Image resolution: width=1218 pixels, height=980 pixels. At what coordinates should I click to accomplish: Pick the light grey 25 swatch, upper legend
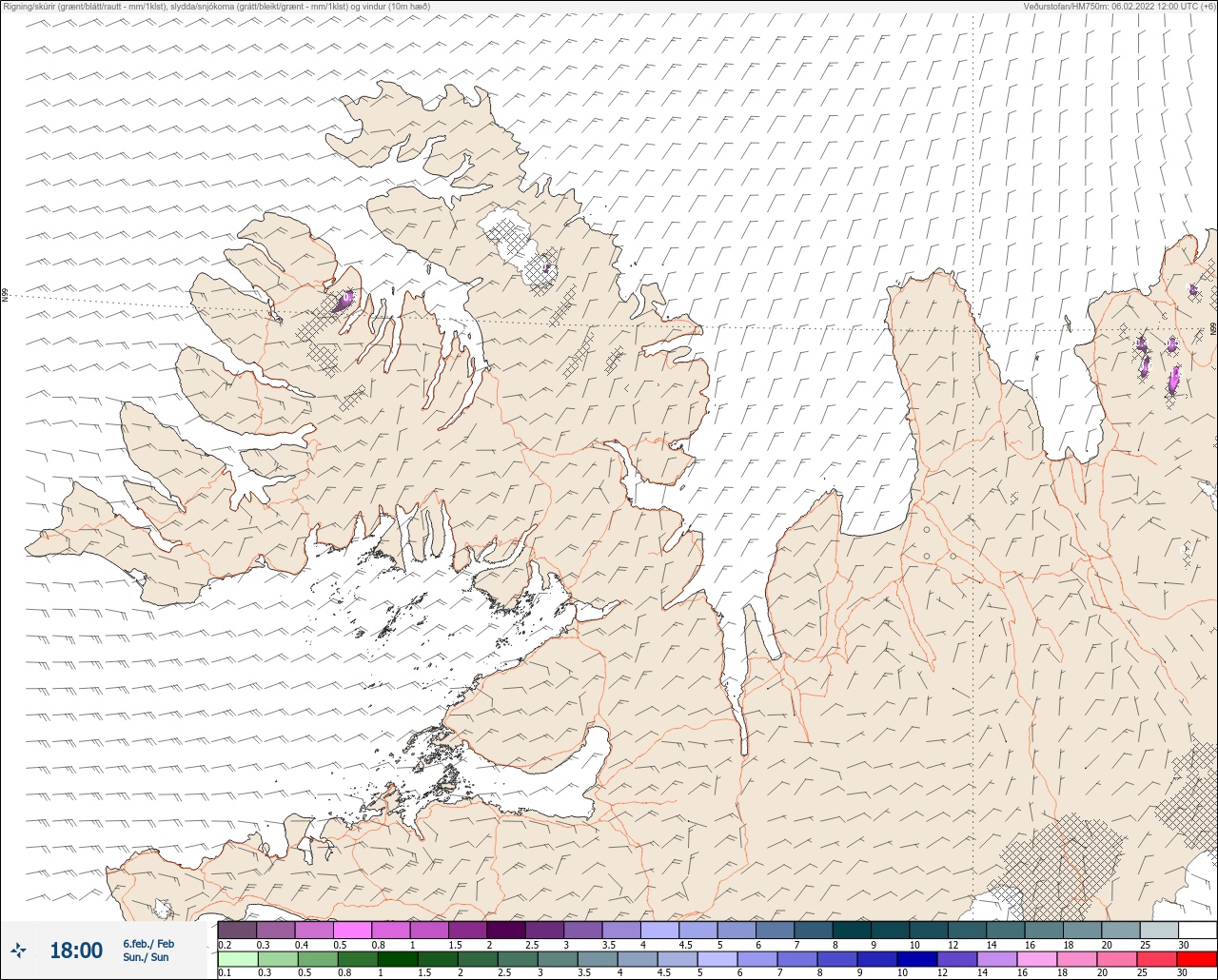point(1159,930)
